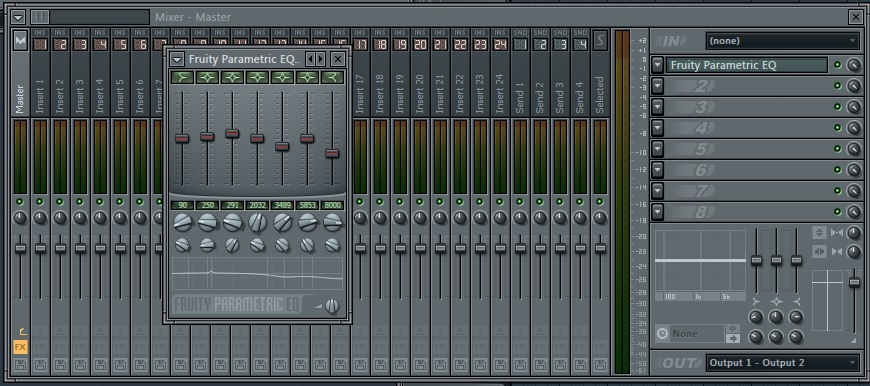Mute Send 1 using its green LED
The height and width of the screenshot is (386, 870).
pos(520,202)
